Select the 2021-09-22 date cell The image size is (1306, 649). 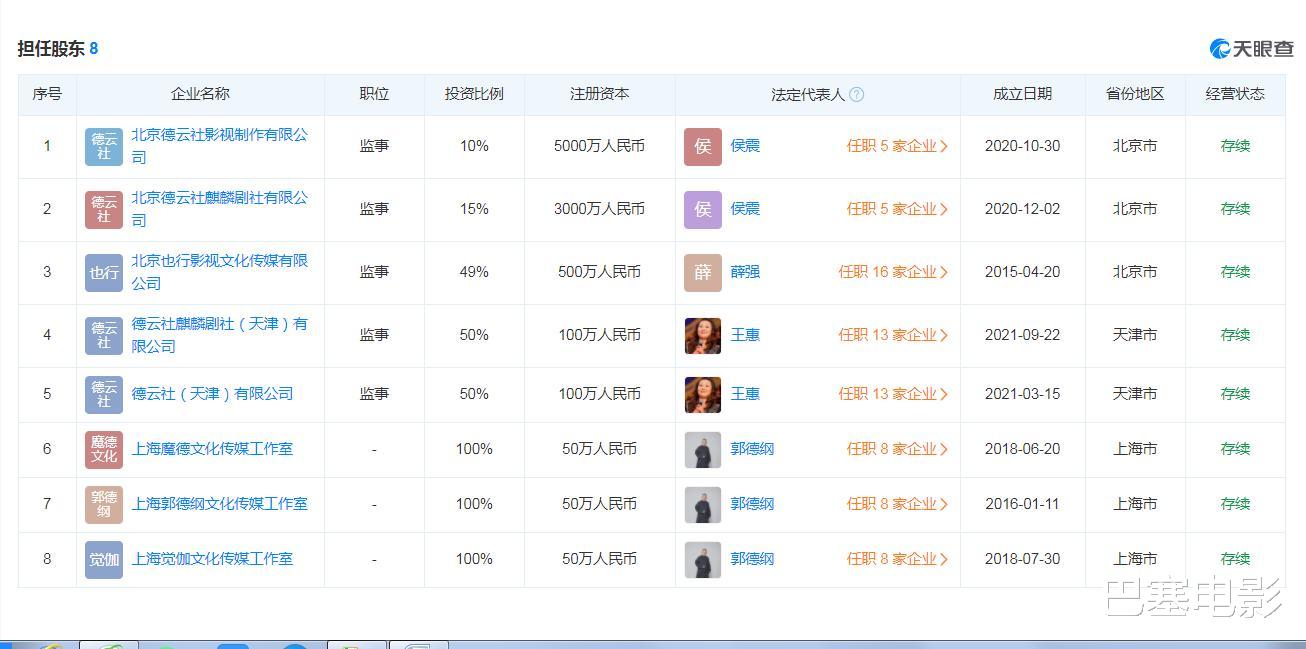[x=1022, y=335]
